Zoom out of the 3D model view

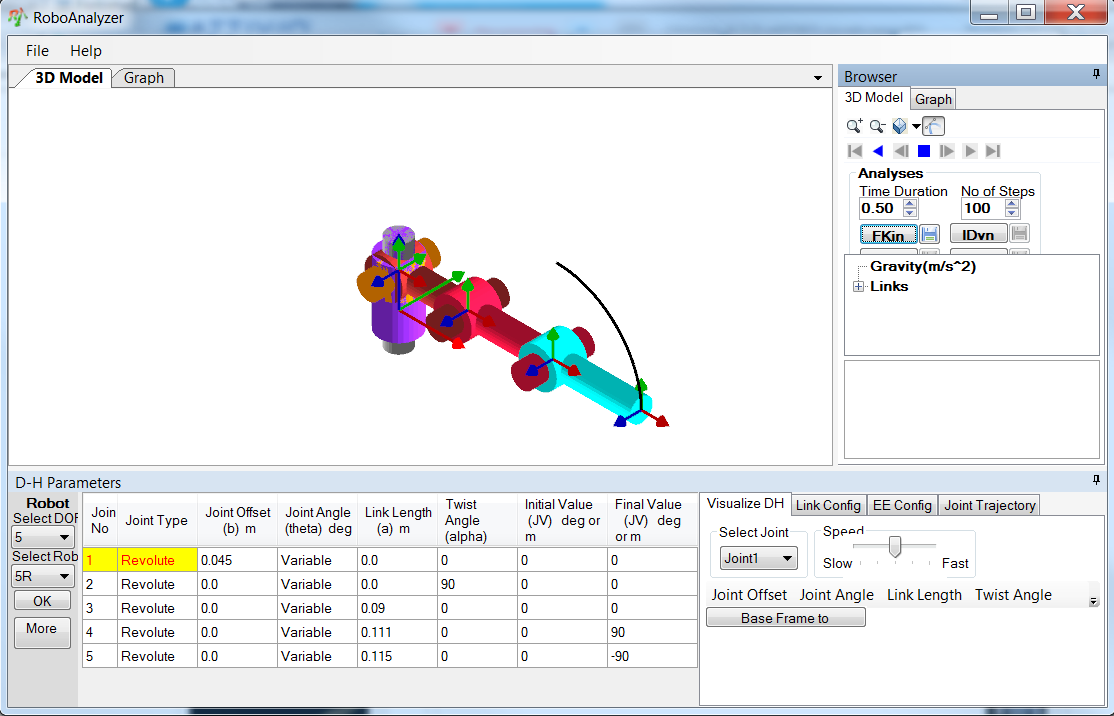click(x=877, y=126)
